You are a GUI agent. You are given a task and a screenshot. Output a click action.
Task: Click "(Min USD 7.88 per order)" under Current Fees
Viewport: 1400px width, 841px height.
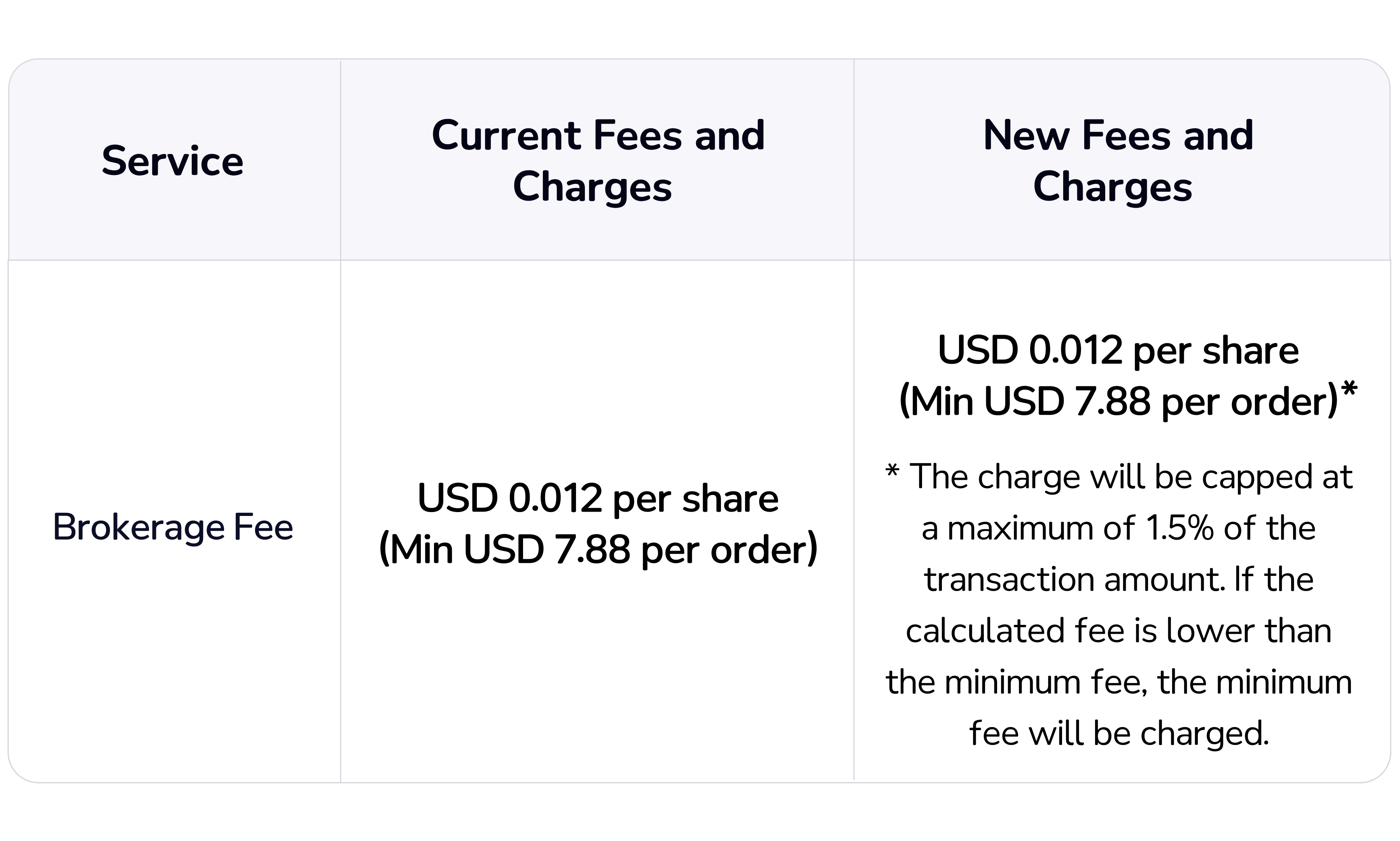coord(597,550)
